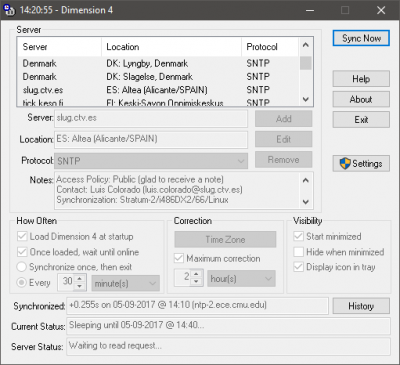400x365 pixels.
Task: Click Notes box scroll up arrow
Action: point(306,180)
